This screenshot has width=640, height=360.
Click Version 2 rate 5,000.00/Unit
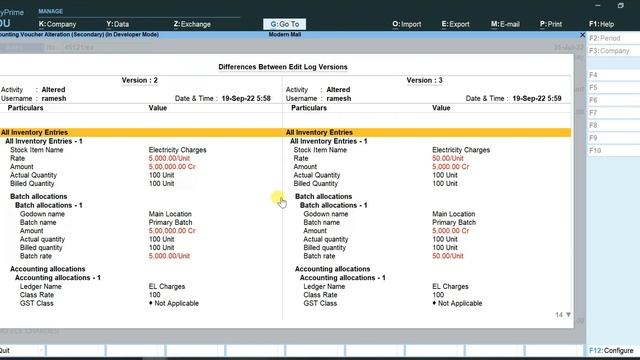click(x=169, y=158)
